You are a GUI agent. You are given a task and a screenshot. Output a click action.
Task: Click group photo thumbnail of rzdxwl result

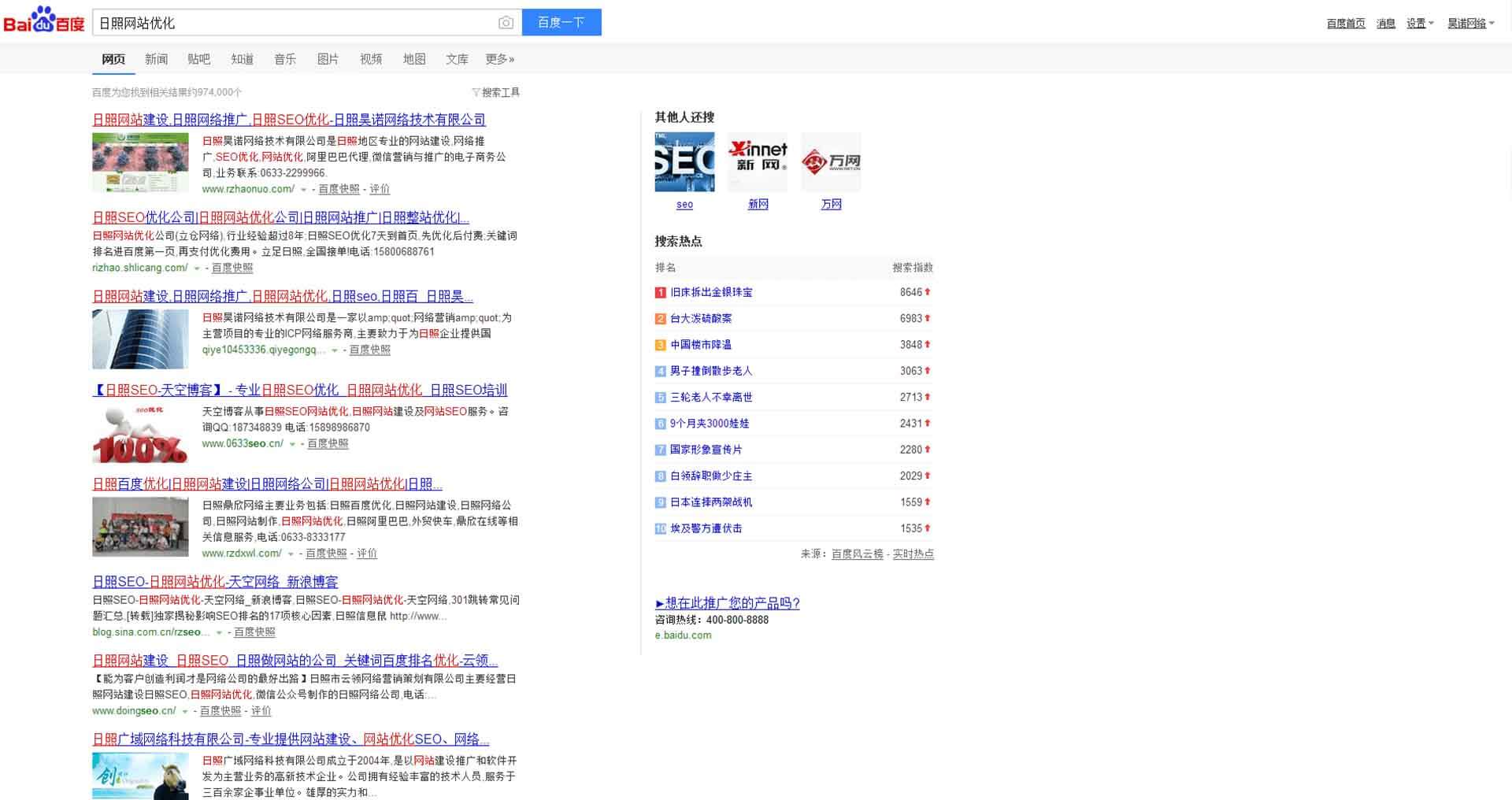pyautogui.click(x=140, y=526)
